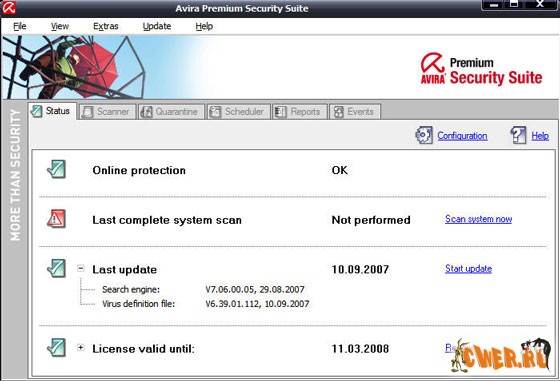Click the Scan system now link
Viewport: 560px width, 381px height.
point(479,219)
